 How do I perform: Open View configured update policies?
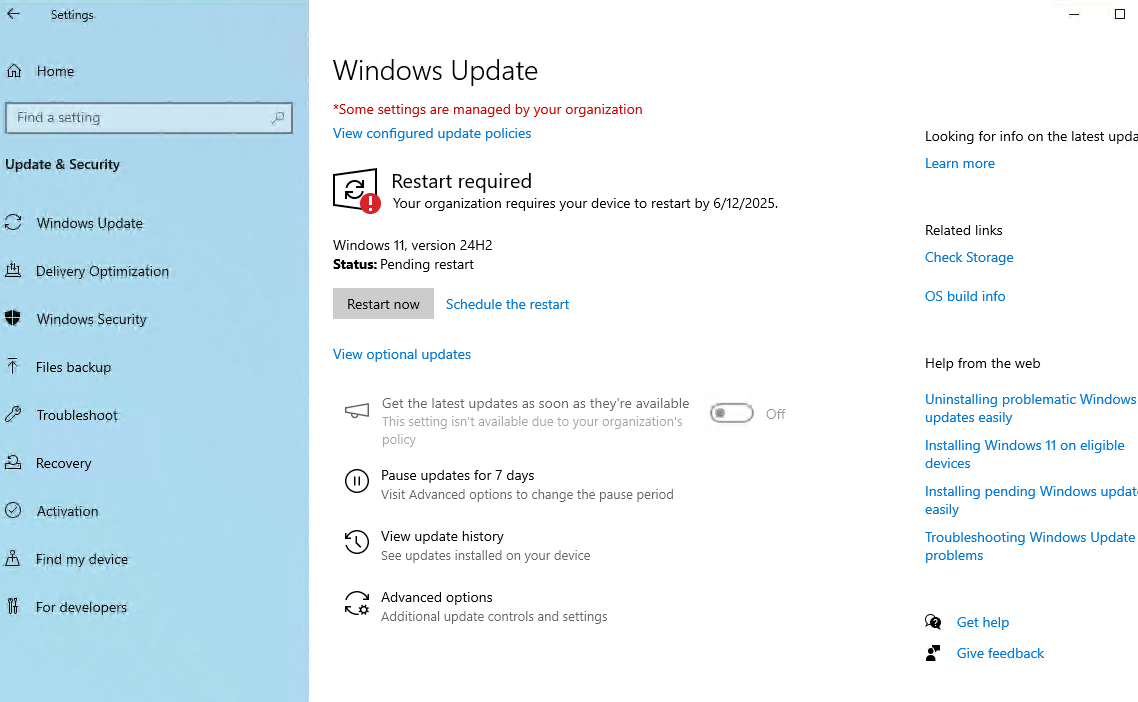point(432,133)
